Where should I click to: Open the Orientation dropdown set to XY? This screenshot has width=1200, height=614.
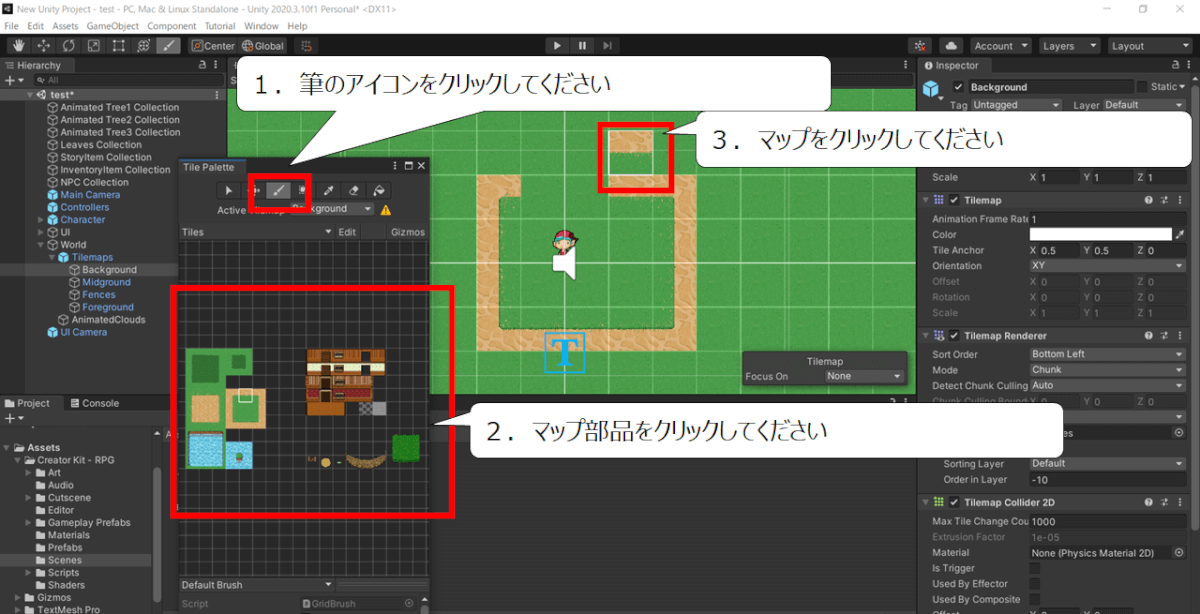tap(1107, 266)
